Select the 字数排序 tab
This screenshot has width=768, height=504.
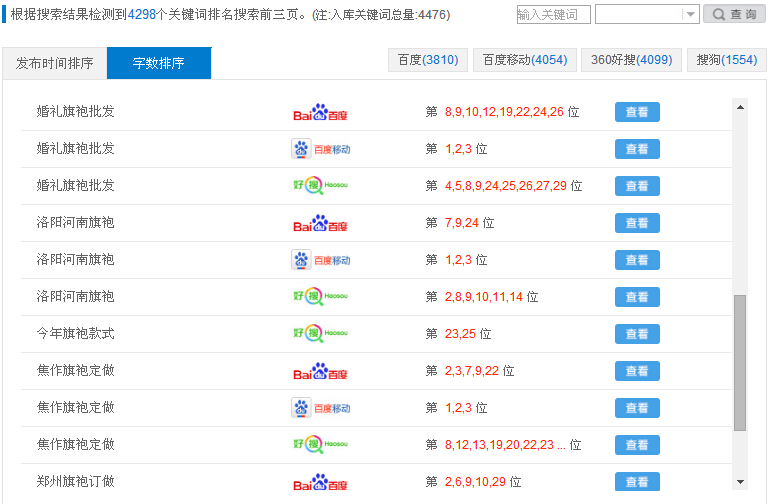(159, 63)
